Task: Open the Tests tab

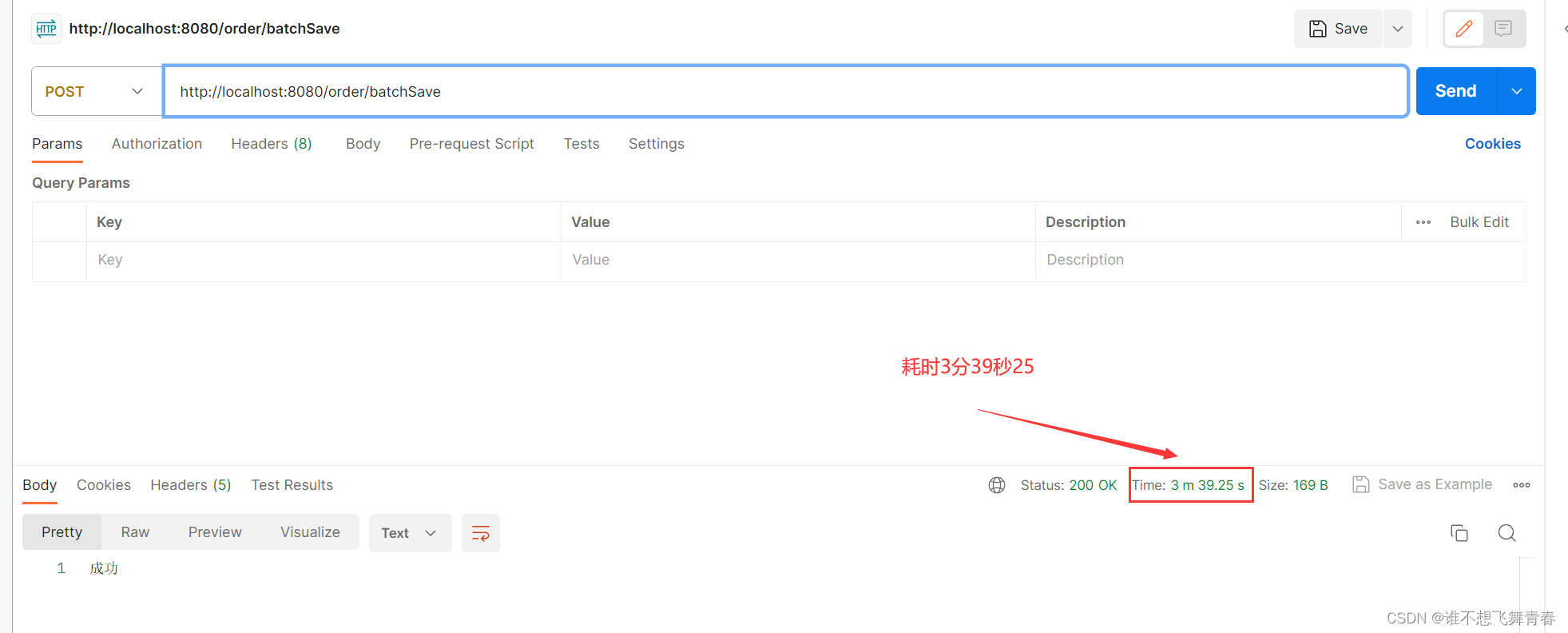Action: (x=582, y=144)
